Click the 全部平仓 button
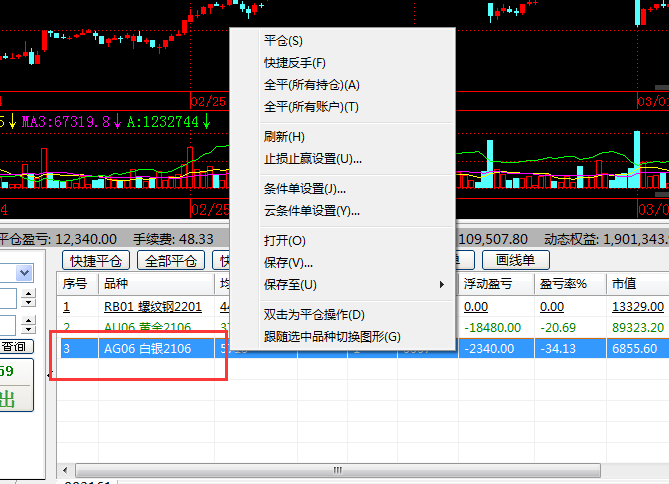Screen dimensions: 669x484 [x=171, y=260]
